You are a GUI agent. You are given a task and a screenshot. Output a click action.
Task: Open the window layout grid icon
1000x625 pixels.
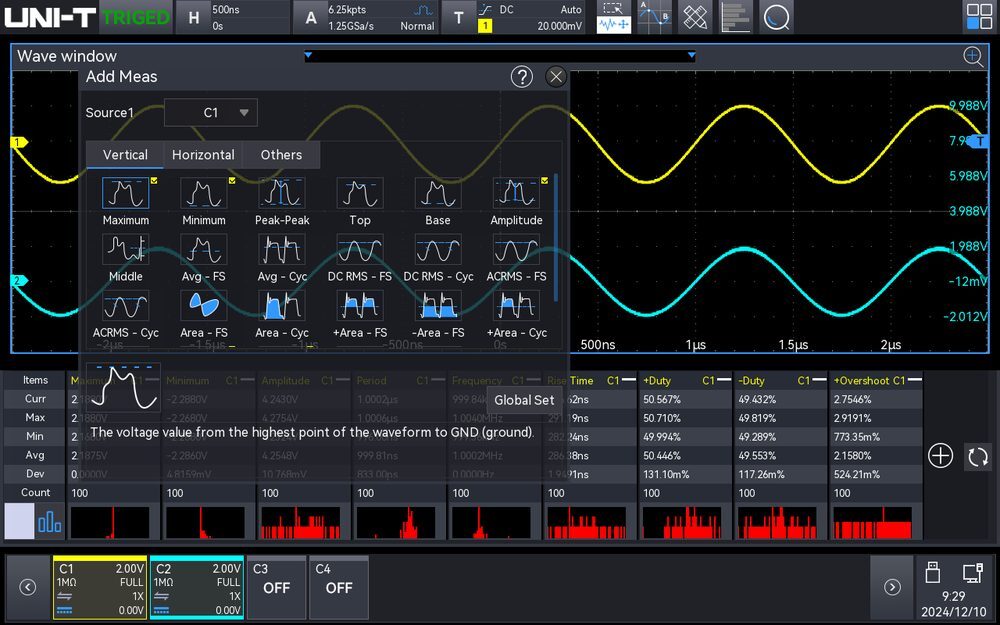pyautogui.click(x=979, y=17)
